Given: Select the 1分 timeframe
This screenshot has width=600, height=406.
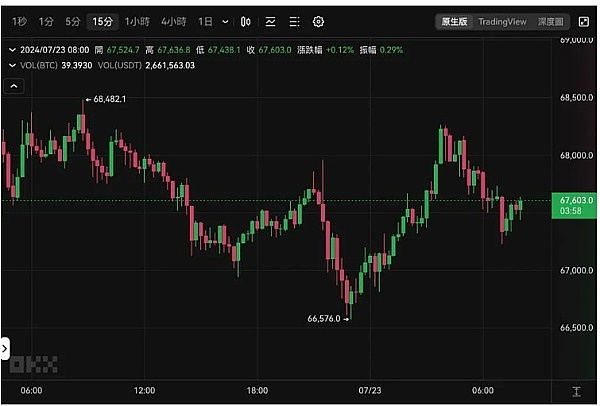Looking at the screenshot, I should 46,21.
